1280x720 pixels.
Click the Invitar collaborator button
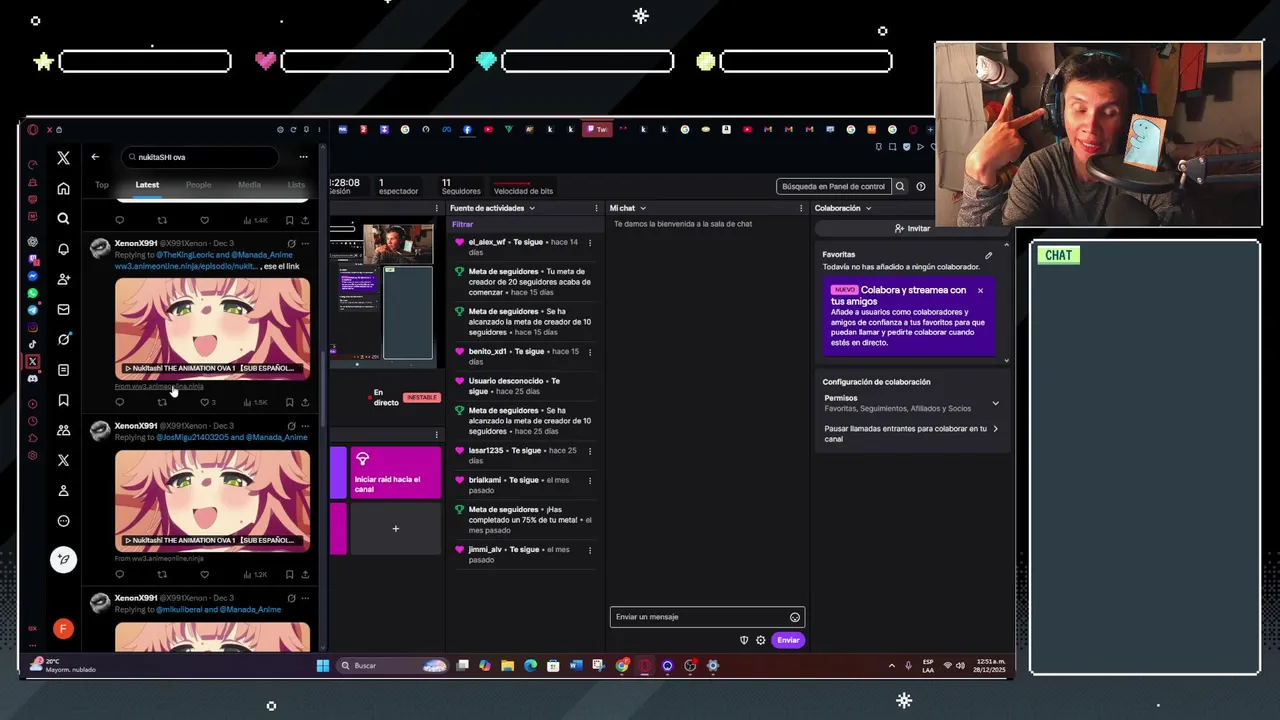(x=912, y=229)
